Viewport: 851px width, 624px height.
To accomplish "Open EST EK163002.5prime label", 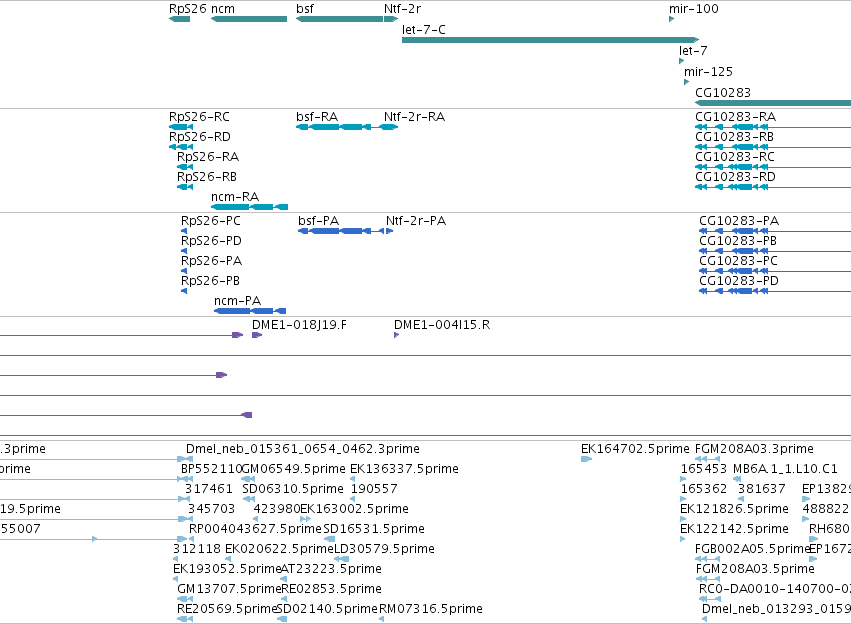I will click(x=354, y=509).
